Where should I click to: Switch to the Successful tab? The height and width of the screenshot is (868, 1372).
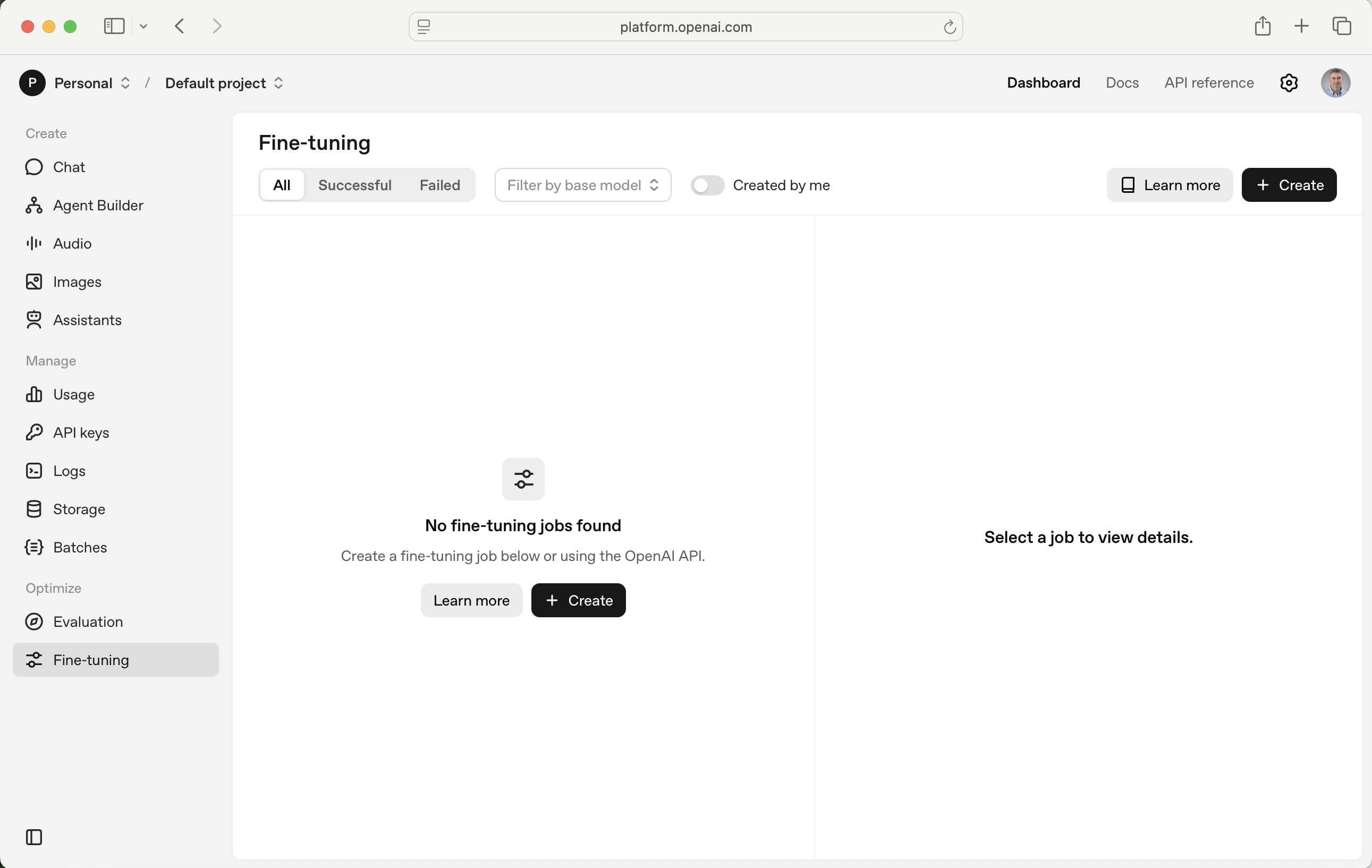tap(354, 185)
